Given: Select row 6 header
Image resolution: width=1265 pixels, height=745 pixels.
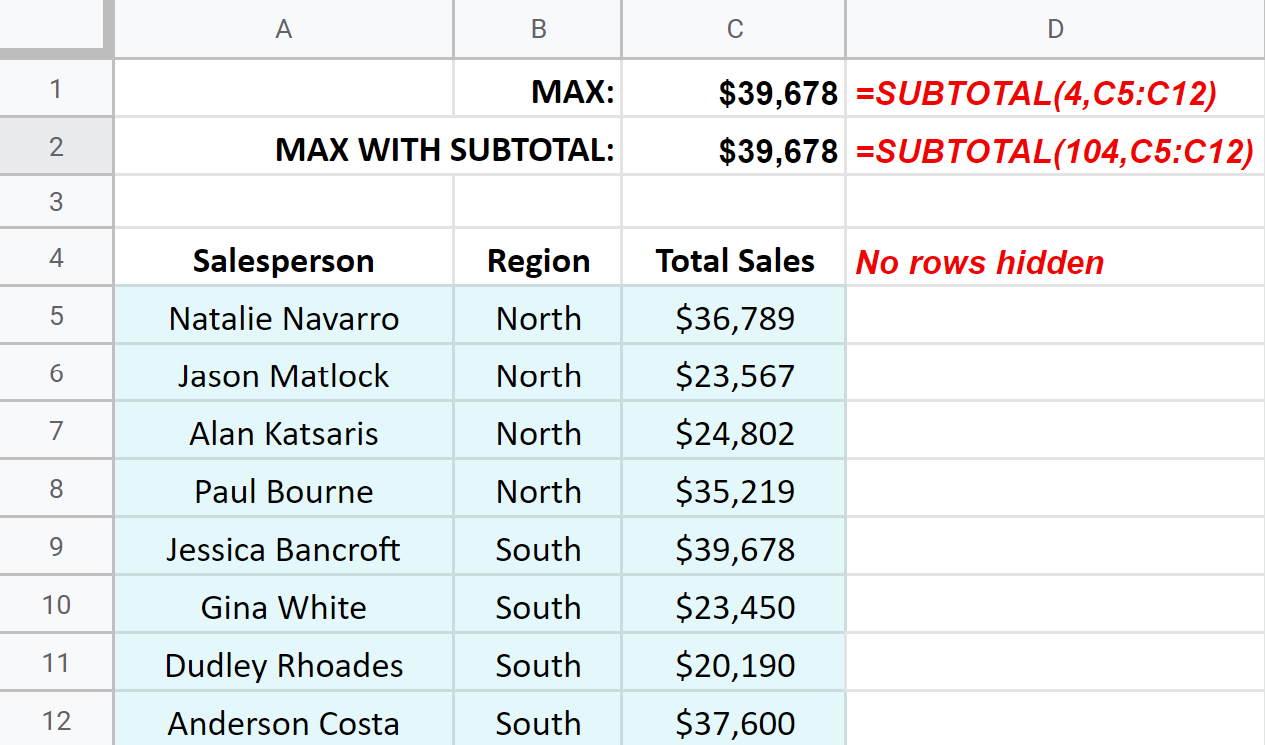Looking at the screenshot, I should (x=56, y=373).
